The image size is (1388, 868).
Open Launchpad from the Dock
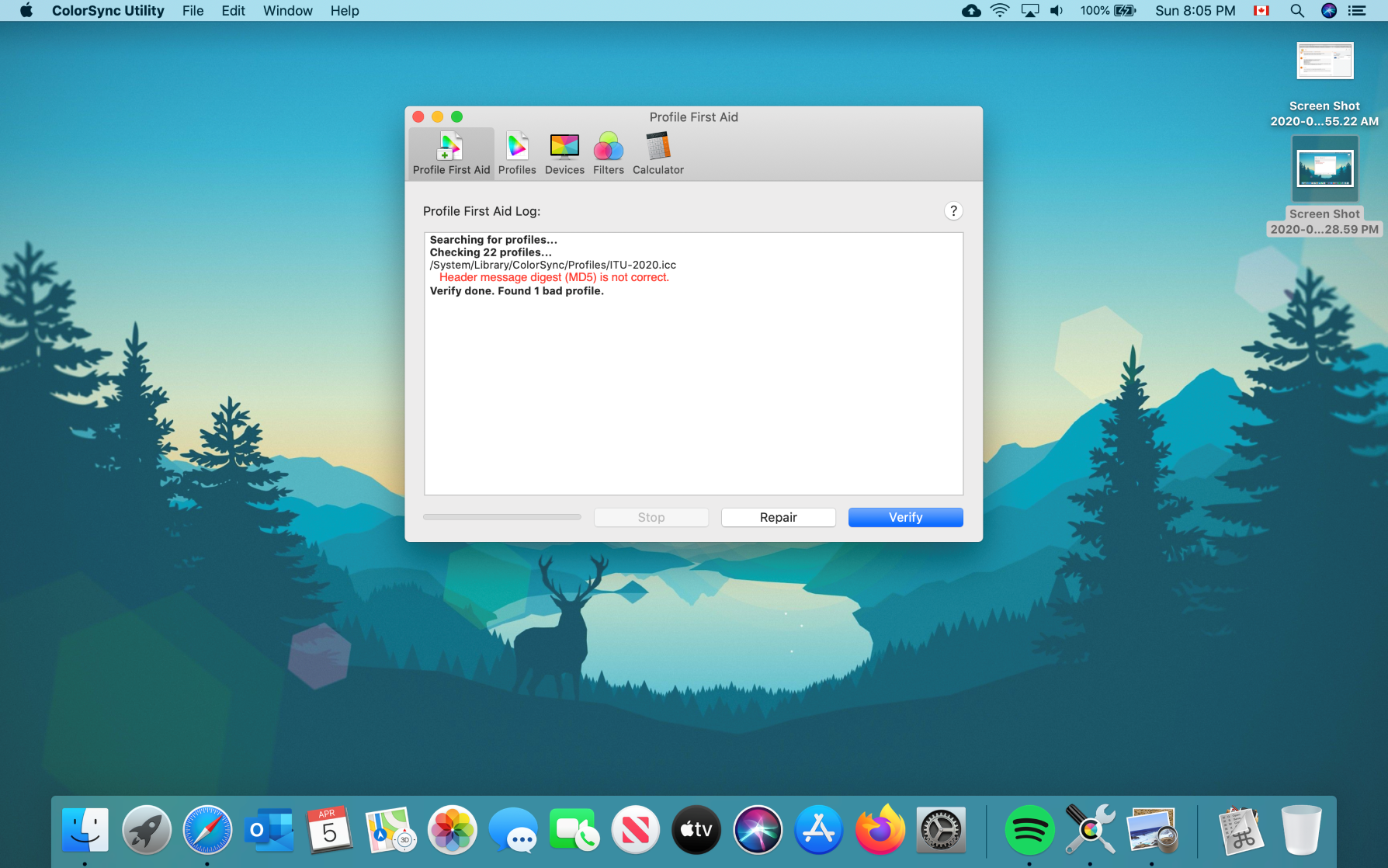coord(147,830)
